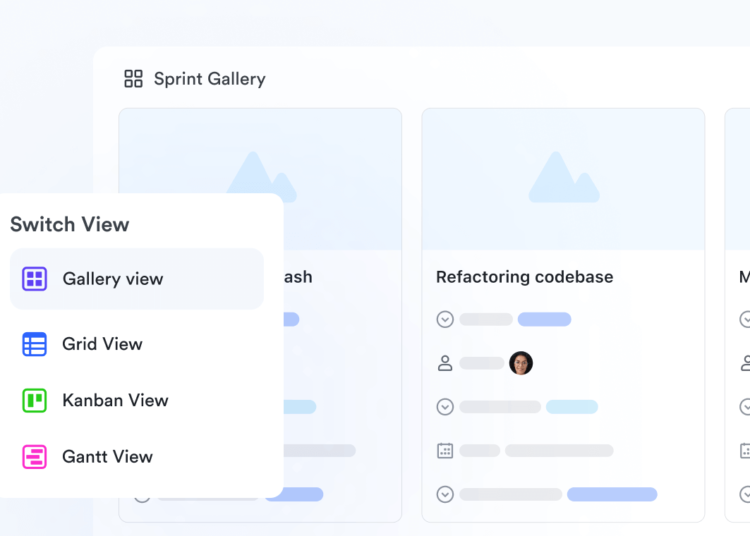Open Refactoring codebase card cover image
The image size is (750, 536).
coord(563,179)
